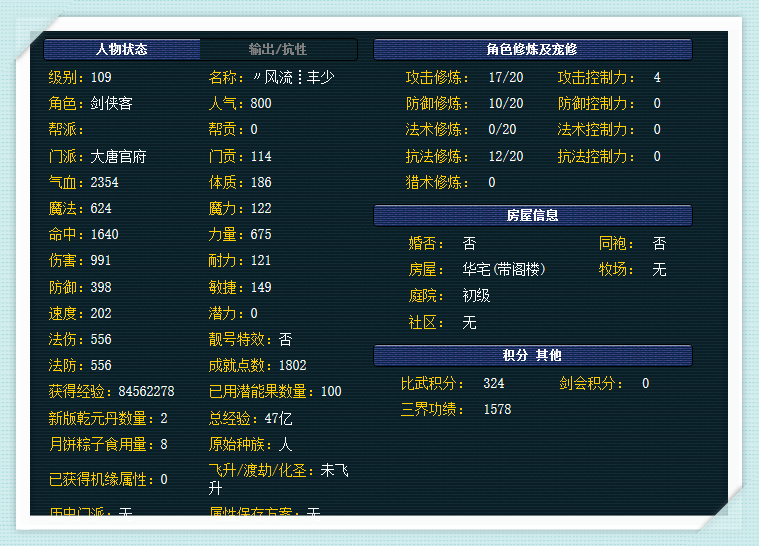Select the 总经验 value 47亿

279,419
